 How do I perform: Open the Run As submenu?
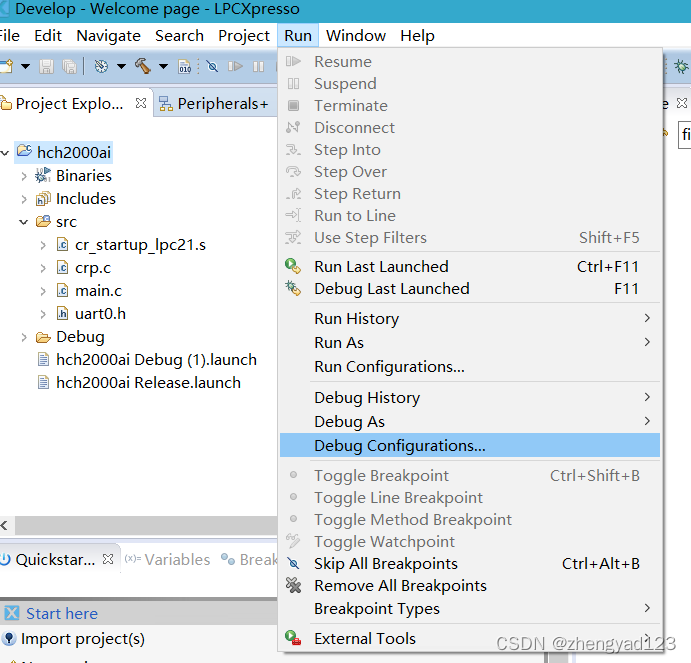pos(339,343)
